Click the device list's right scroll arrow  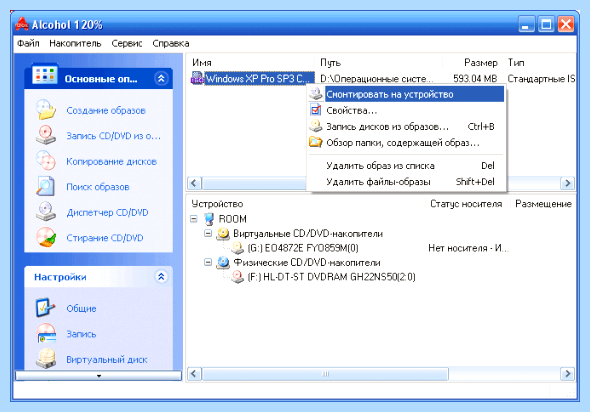tap(567, 374)
